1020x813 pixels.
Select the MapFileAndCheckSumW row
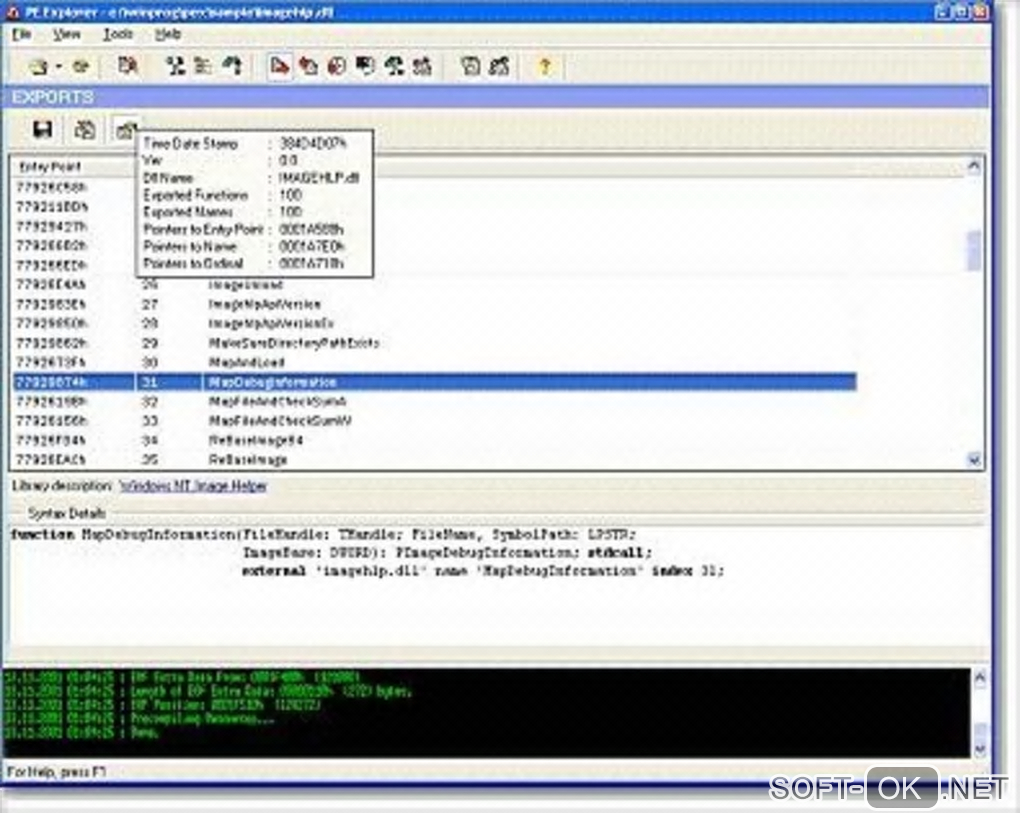(435, 421)
